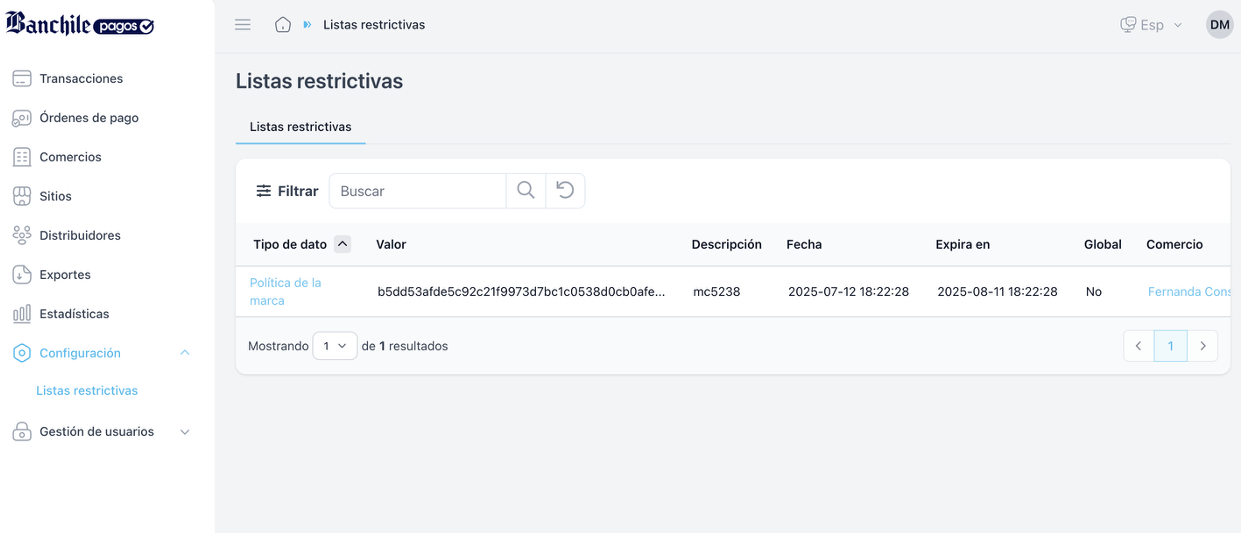
Task: Click the Valor column header
Action: tap(391, 244)
